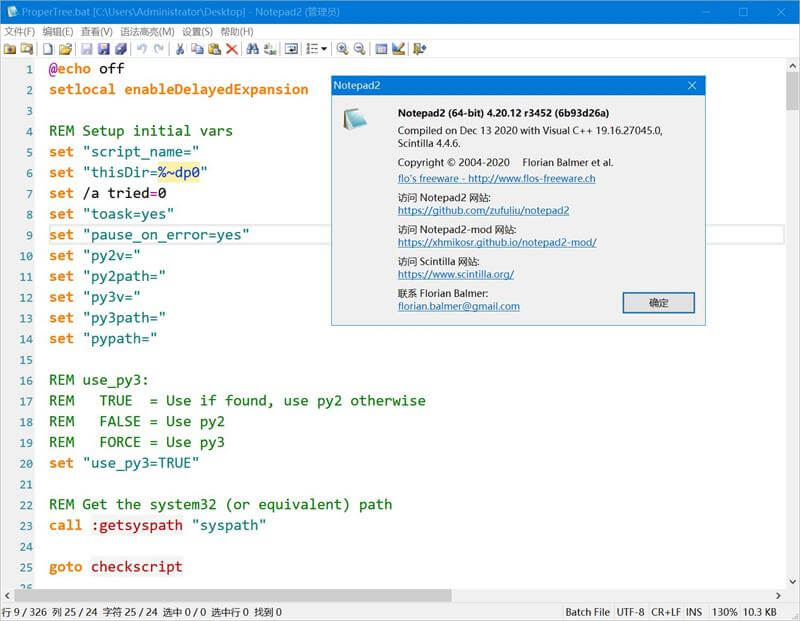800x621 pixels.
Task: Visit the github.com/zufuliu/notepad2 link
Action: [483, 210]
